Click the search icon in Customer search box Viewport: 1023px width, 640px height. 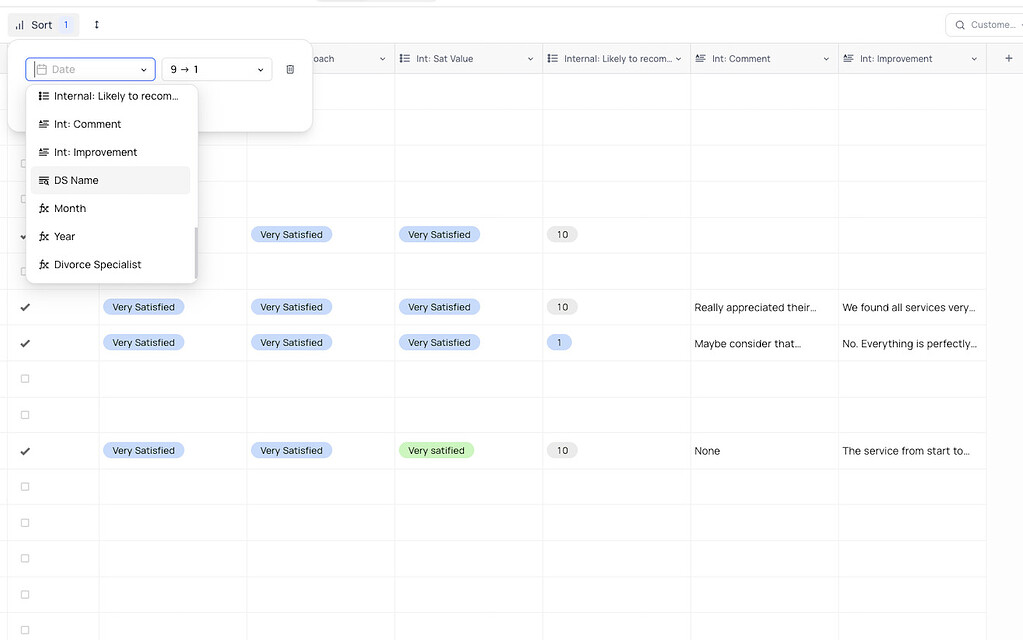pos(961,25)
